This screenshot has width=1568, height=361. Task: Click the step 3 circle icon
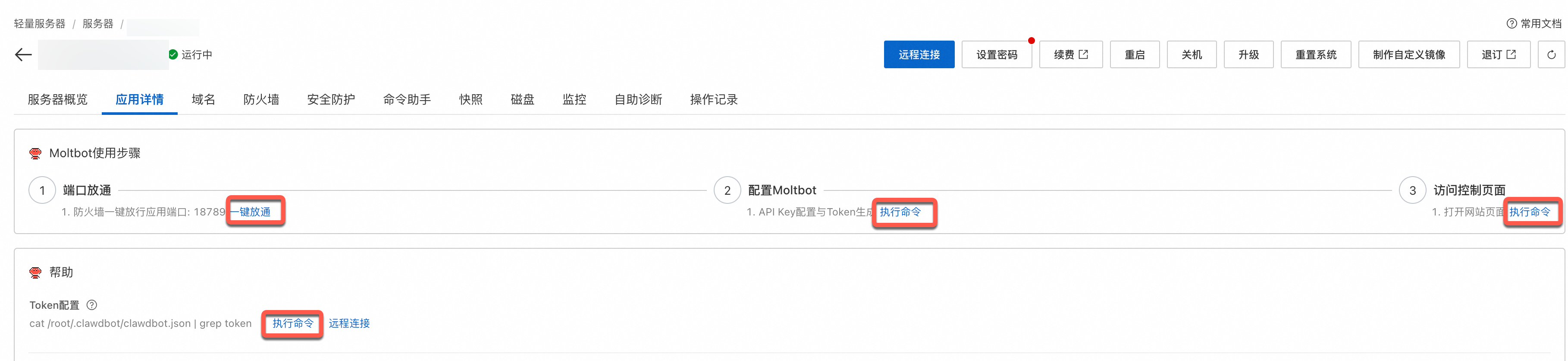click(1412, 190)
